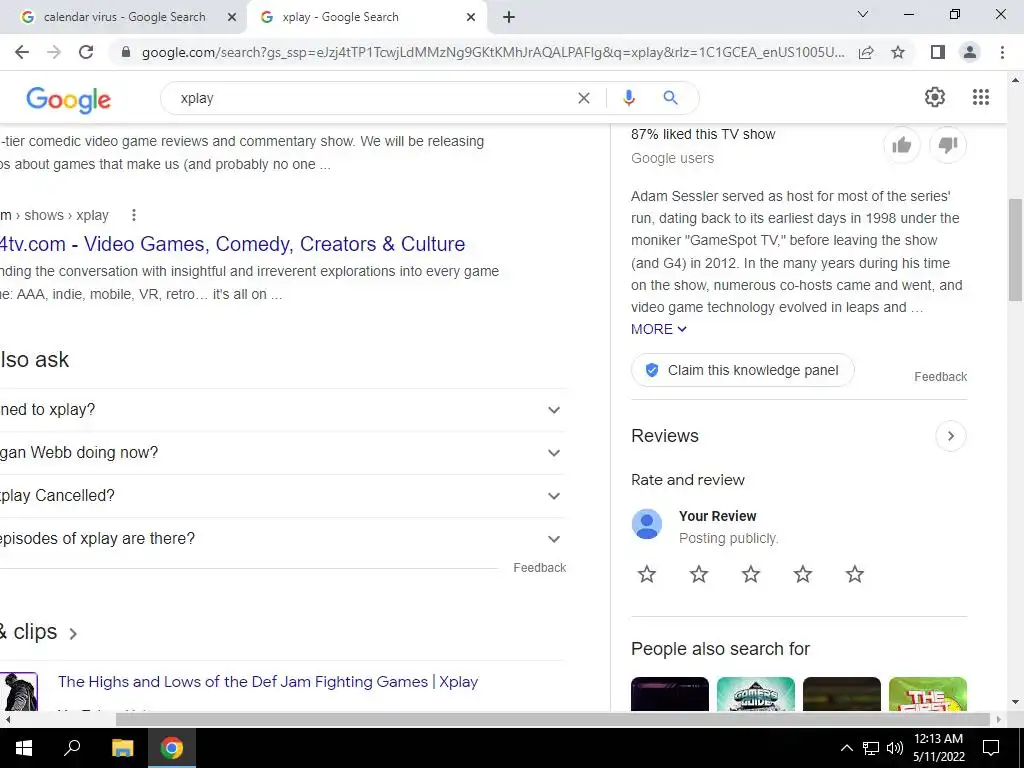The height and width of the screenshot is (768, 1024).
Task: Open a new browser tab
Action: pyautogui.click(x=509, y=17)
